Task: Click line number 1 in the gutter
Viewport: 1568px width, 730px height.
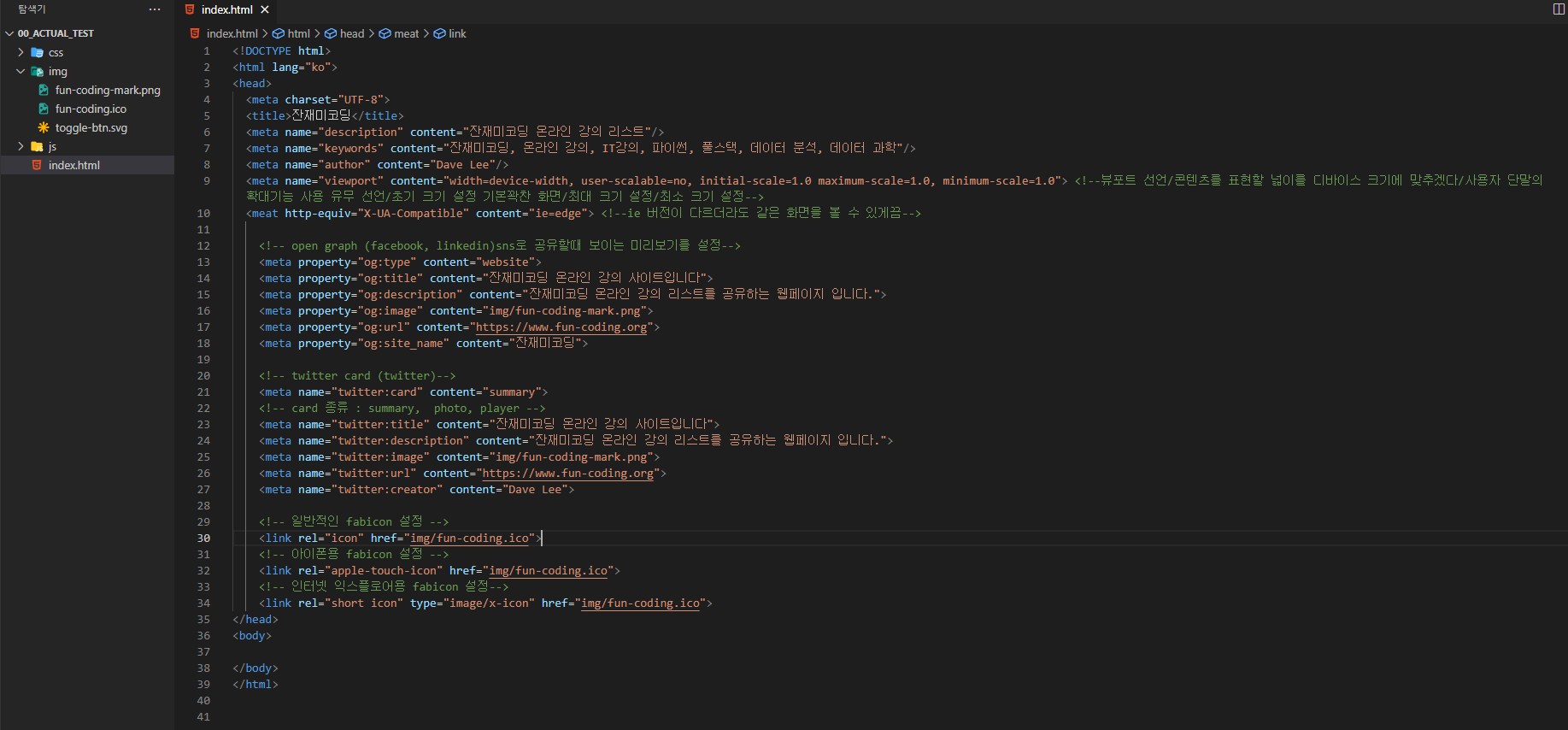Action: [x=207, y=51]
